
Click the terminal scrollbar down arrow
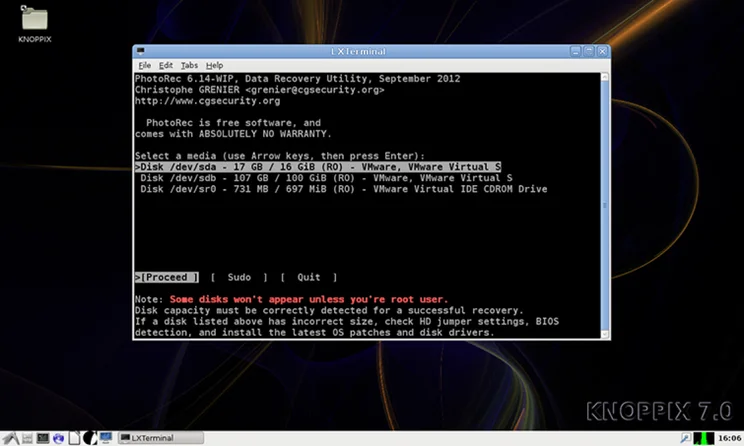tap(605, 334)
